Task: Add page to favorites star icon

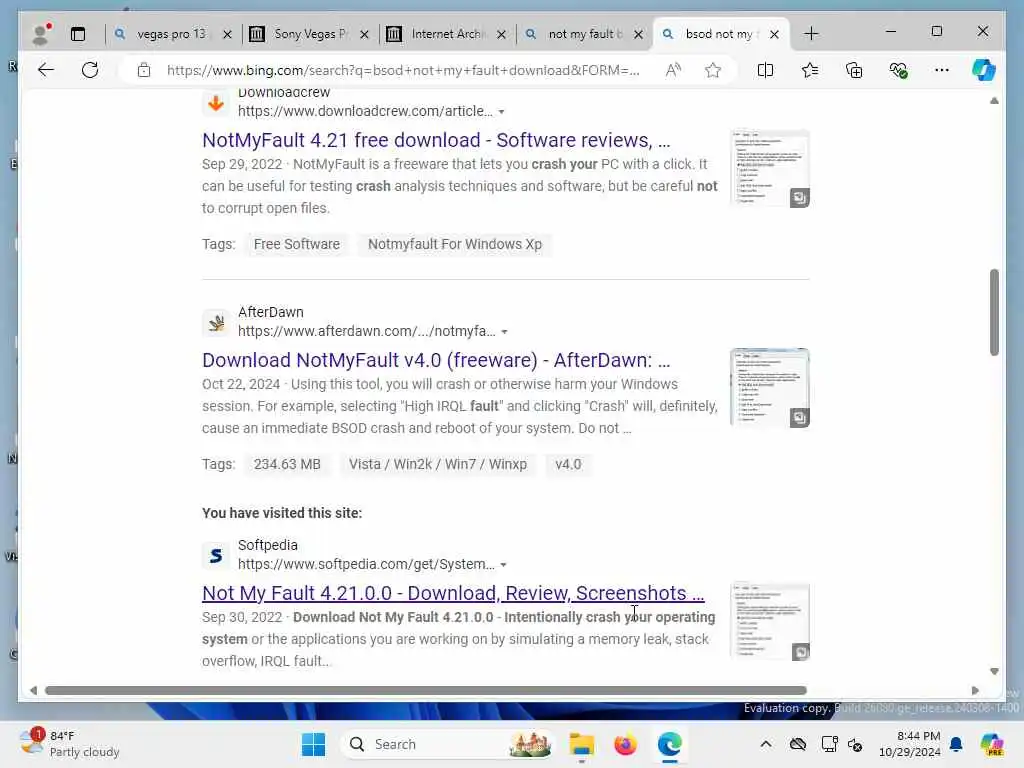Action: (x=713, y=70)
